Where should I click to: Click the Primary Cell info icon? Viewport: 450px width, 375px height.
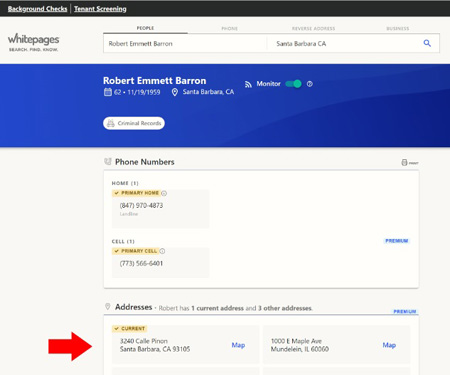pyautogui.click(x=162, y=251)
